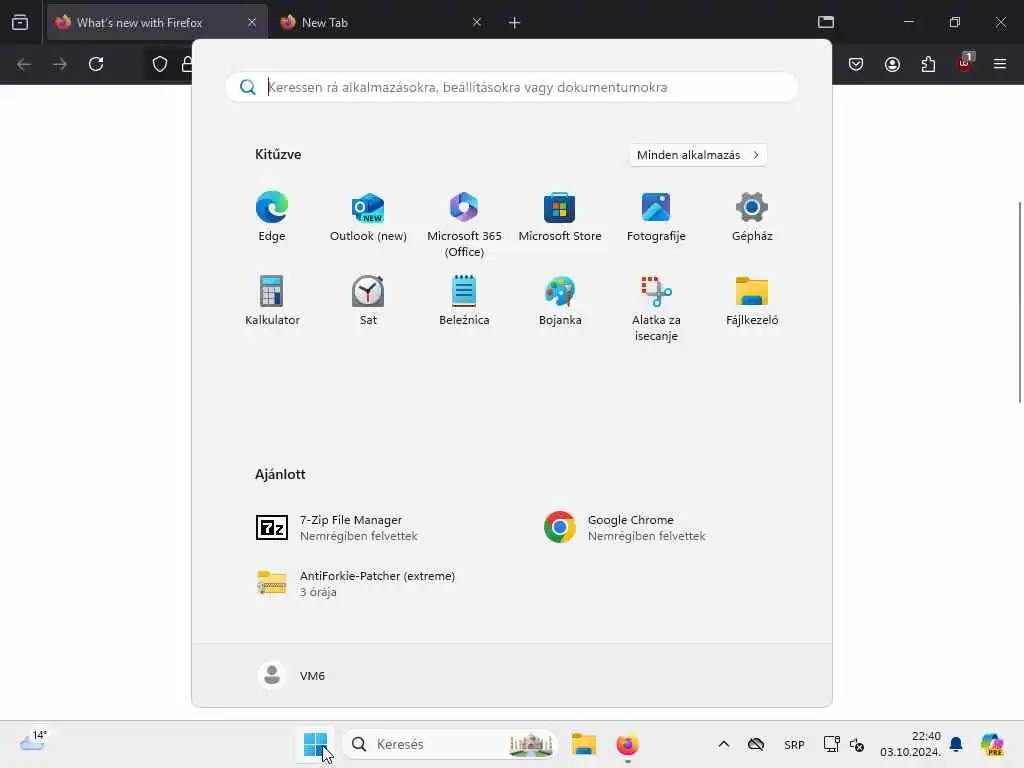
Task: Open the Firefox hamburger application menu
Action: tap(1000, 64)
